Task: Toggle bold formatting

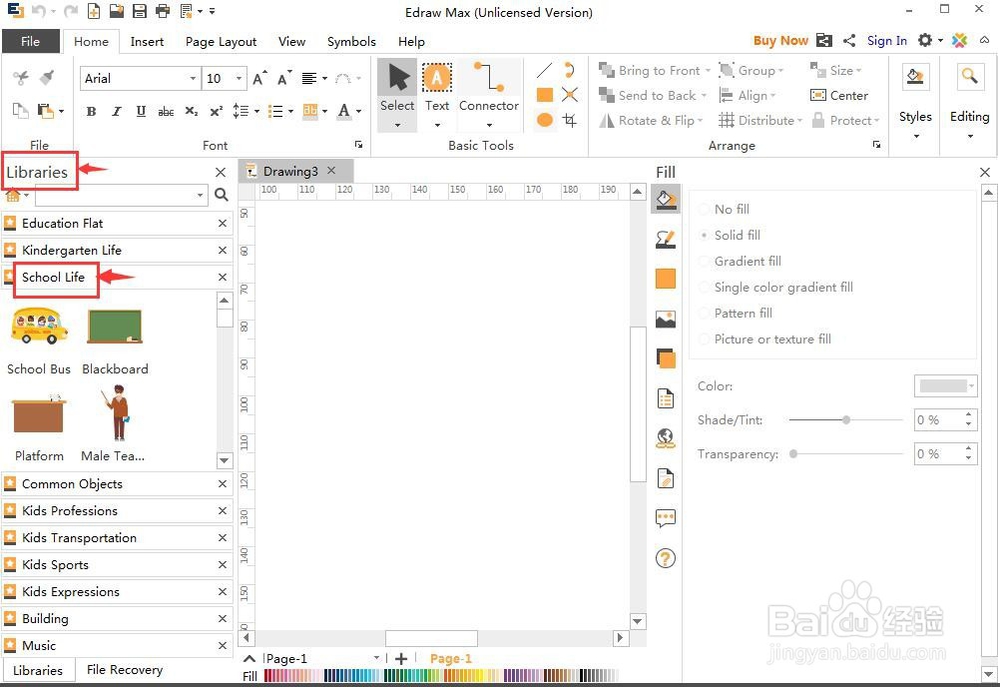Action: pos(91,112)
